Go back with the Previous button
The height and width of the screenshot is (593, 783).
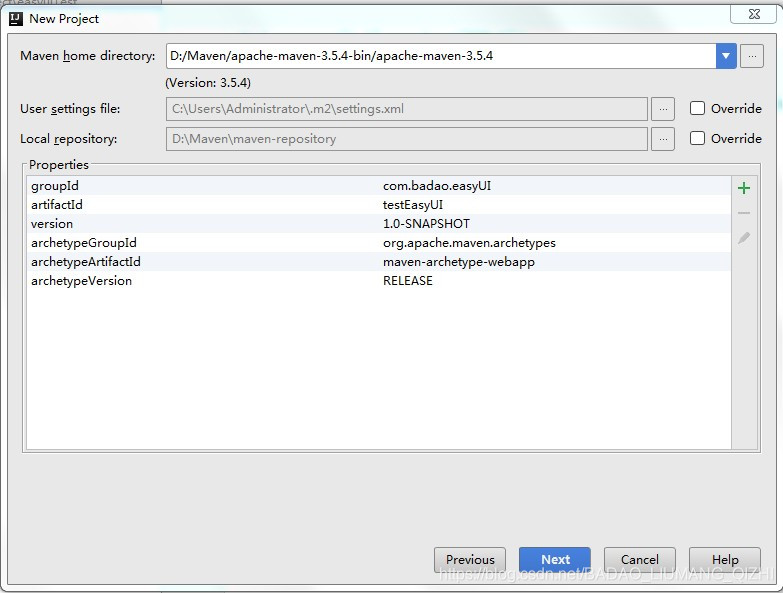(470, 560)
